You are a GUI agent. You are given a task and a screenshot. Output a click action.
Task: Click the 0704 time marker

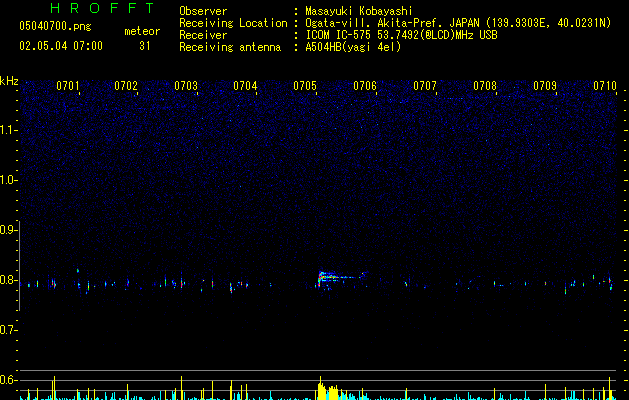pos(245,86)
